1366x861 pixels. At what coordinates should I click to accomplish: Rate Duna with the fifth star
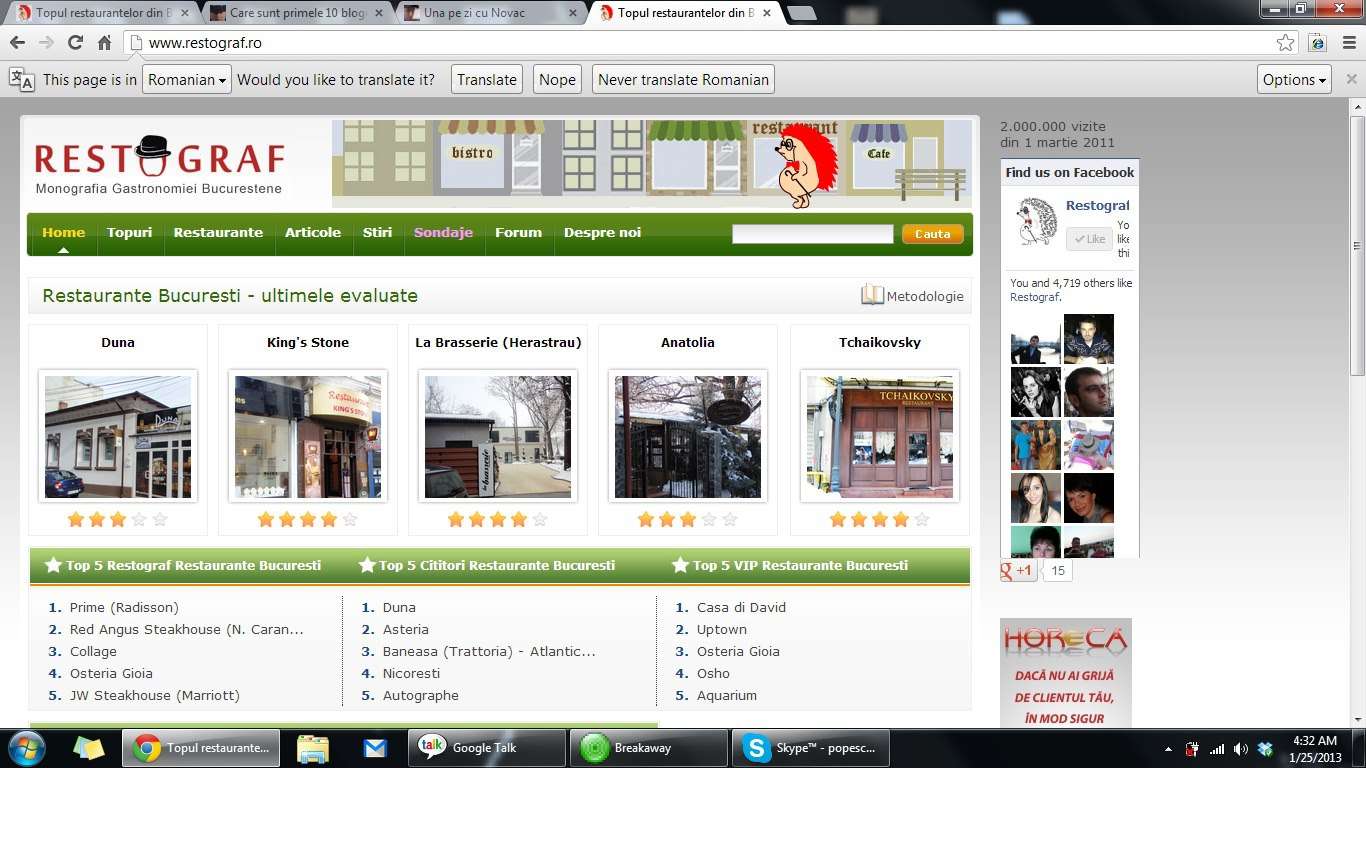click(160, 520)
